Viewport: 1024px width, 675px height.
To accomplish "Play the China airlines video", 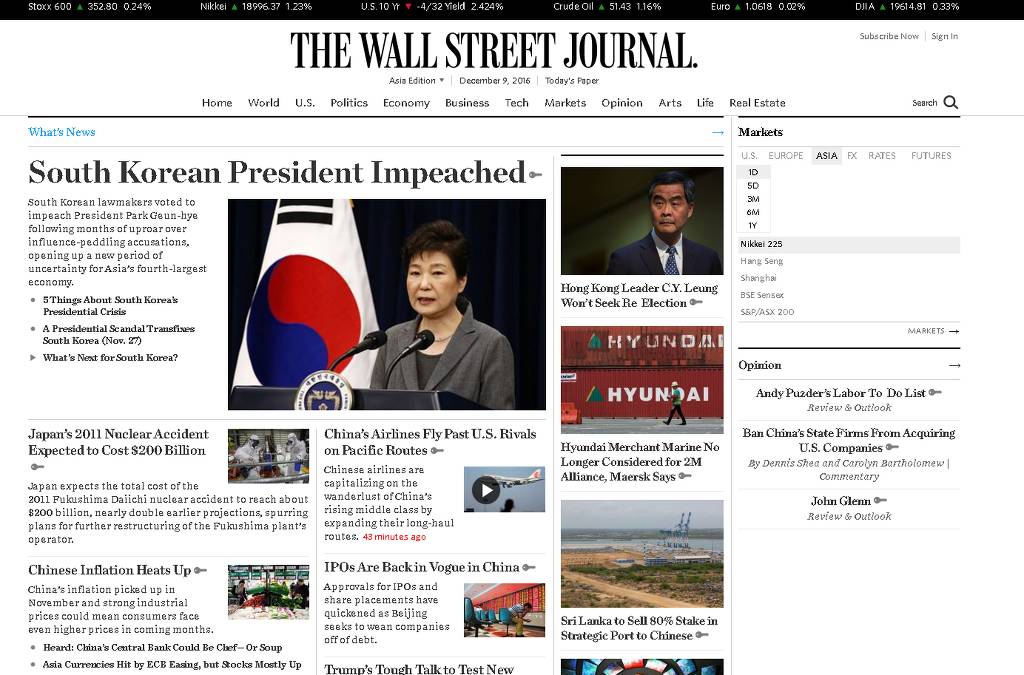I will [x=486, y=490].
